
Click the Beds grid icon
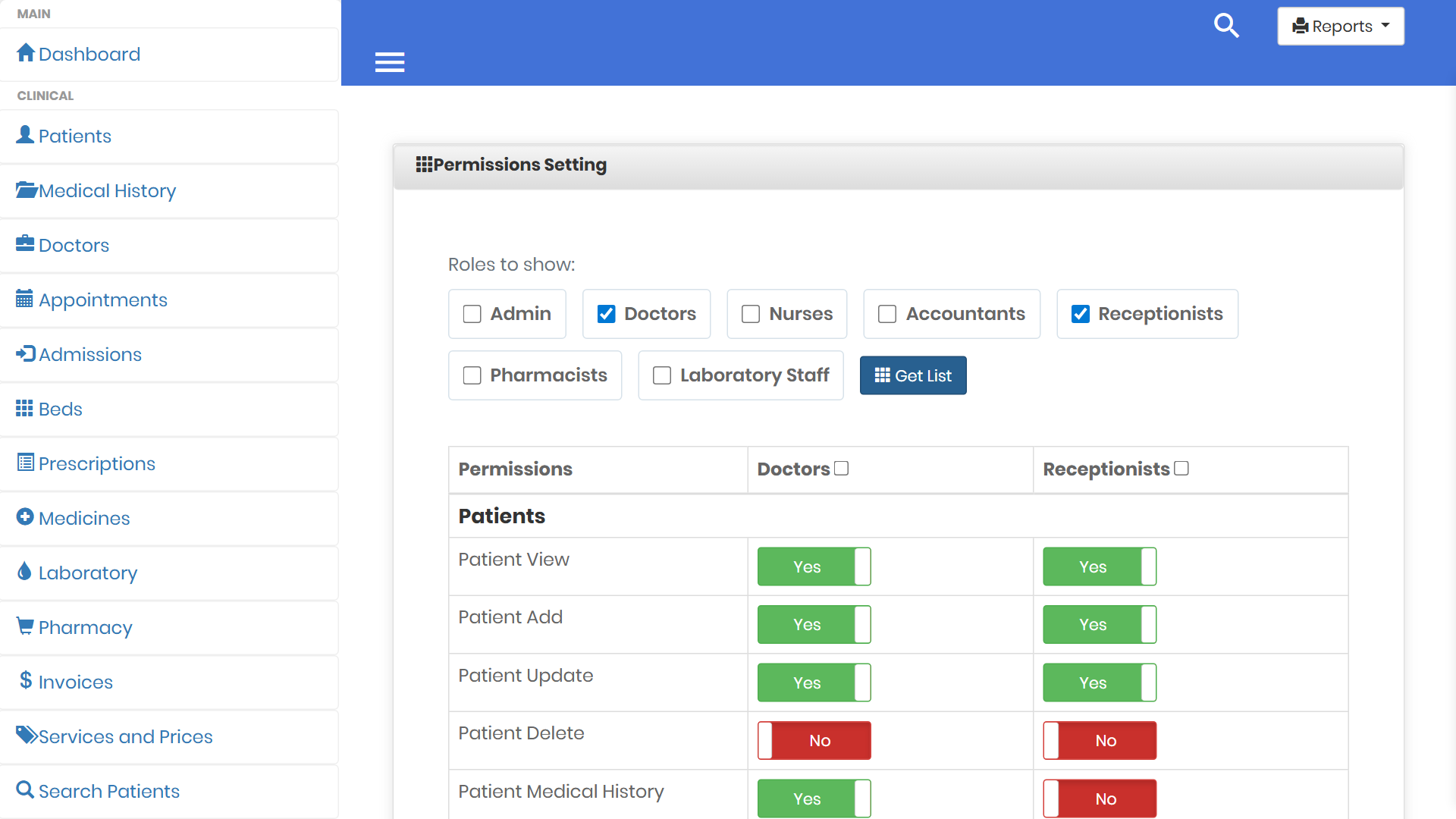pos(24,408)
